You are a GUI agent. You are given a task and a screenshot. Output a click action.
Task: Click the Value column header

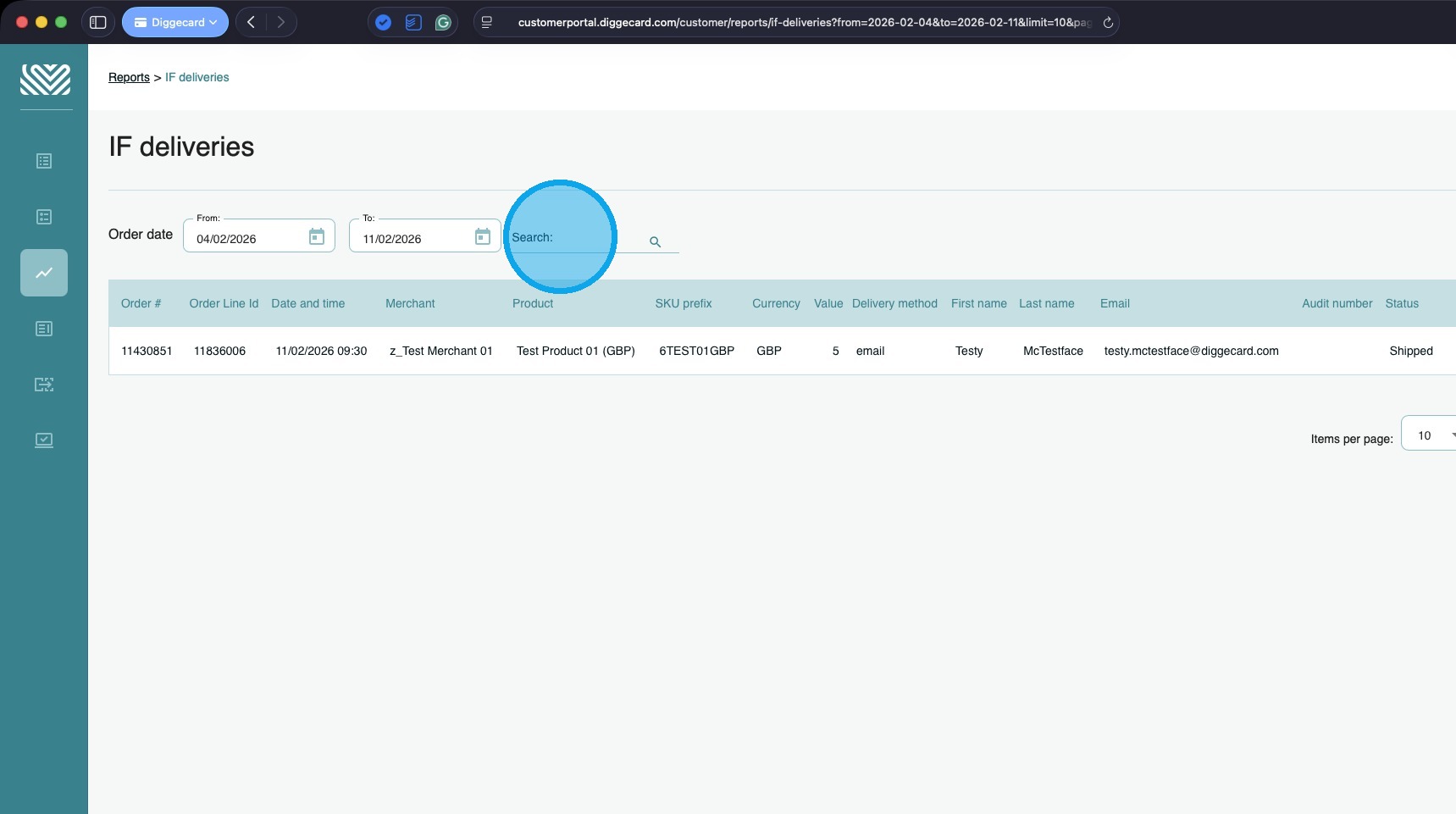[x=828, y=303]
